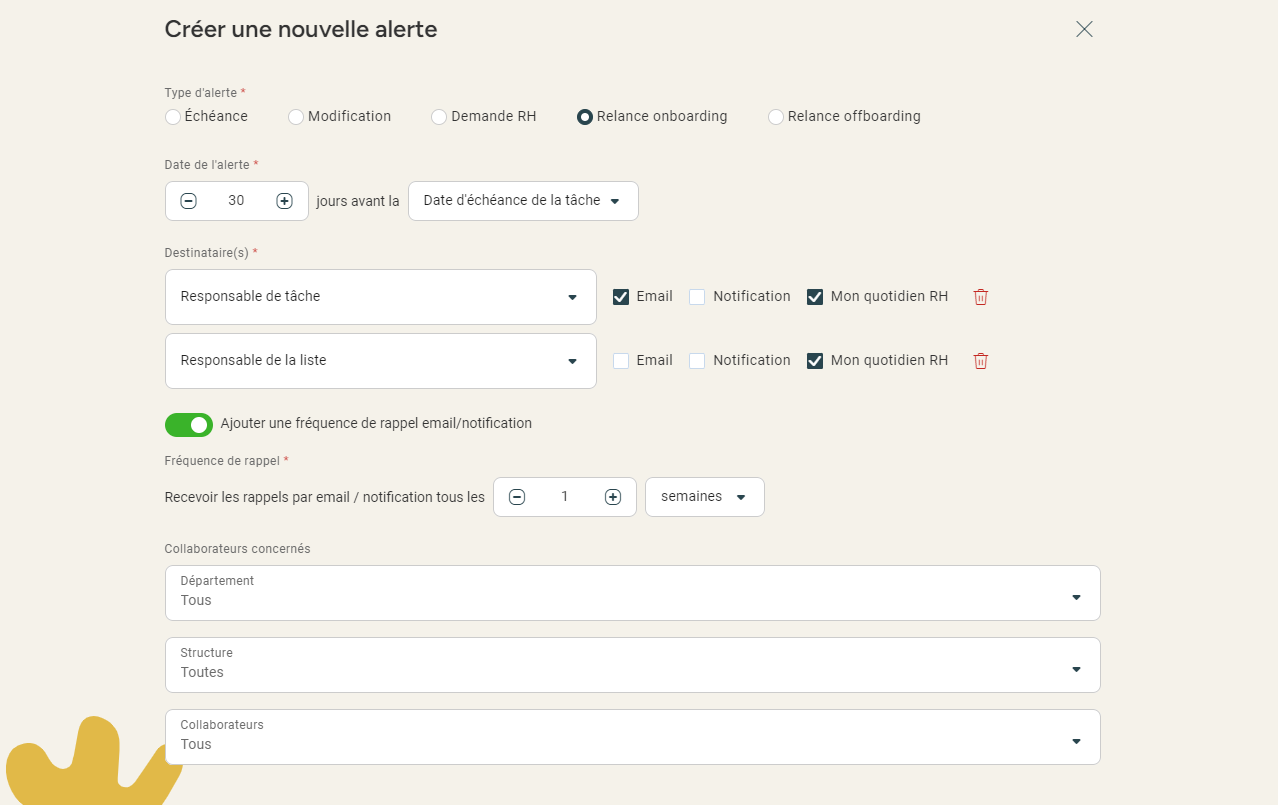Screen dimensions: 1278x805
Task: Uncheck Mon quotidien RH for Responsable de tâche
Action: click(x=815, y=297)
